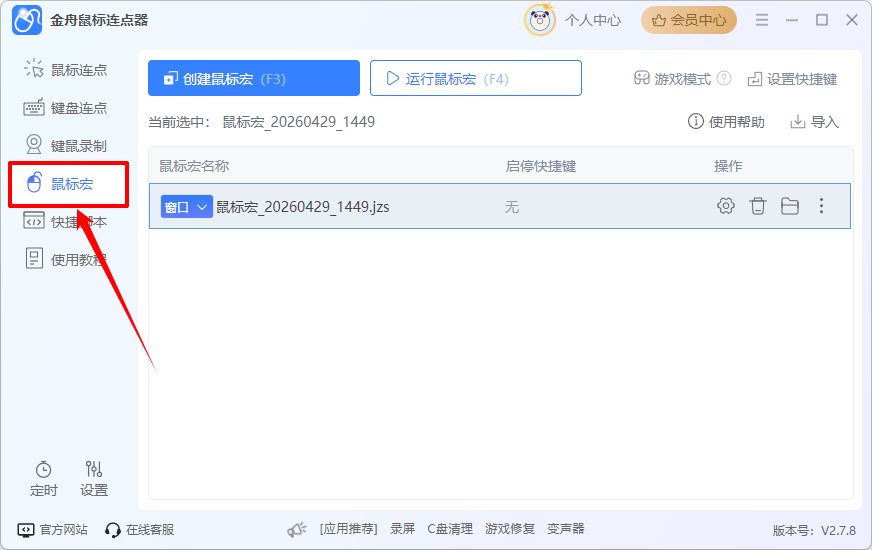Image resolution: width=872 pixels, height=550 pixels.
Task: Open the hamburger menu icon
Action: (762, 20)
